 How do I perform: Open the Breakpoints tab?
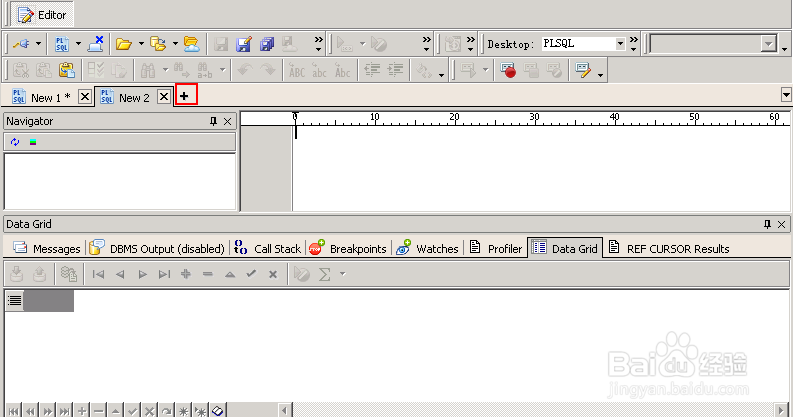pyautogui.click(x=347, y=248)
